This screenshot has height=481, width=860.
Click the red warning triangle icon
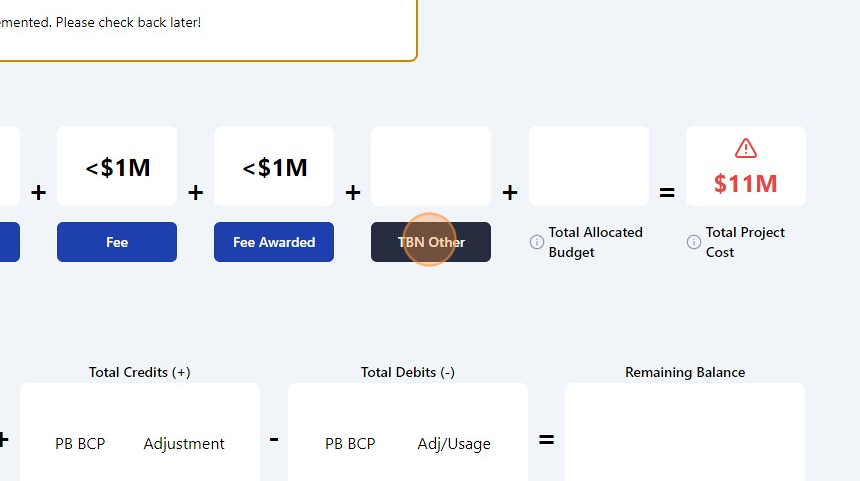pos(746,148)
